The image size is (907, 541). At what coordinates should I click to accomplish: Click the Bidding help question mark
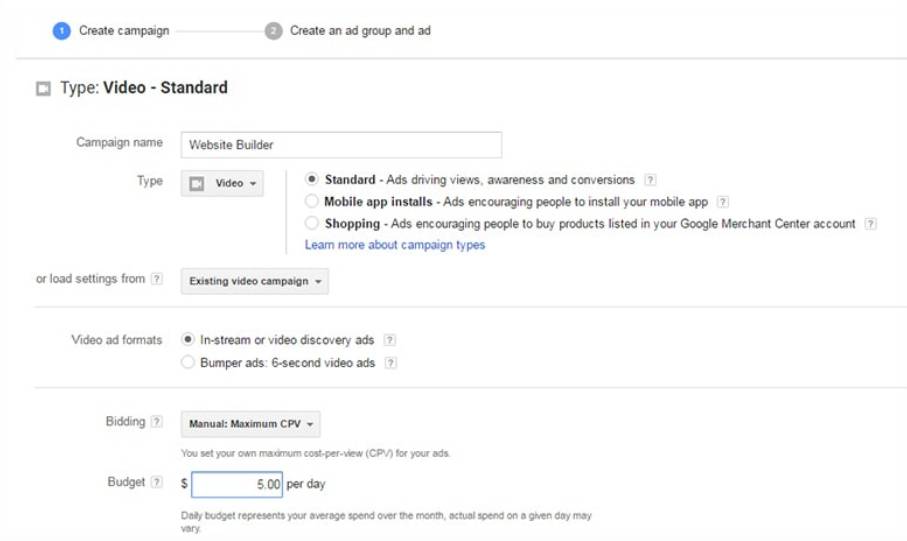tap(157, 422)
